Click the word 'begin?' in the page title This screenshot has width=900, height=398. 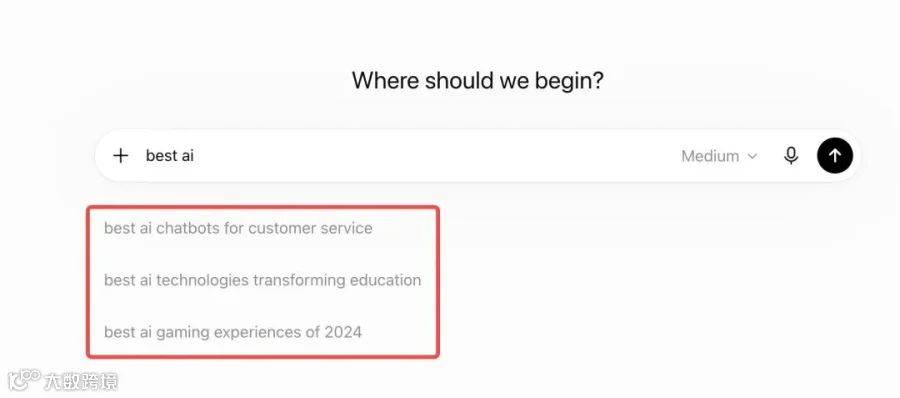(569, 82)
